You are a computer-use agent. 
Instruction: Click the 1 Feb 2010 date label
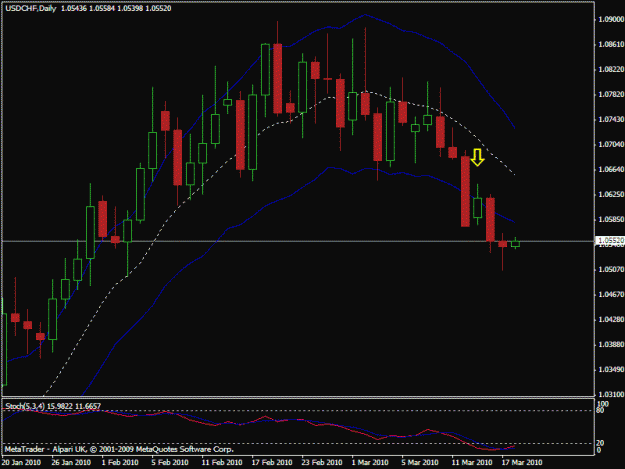pos(120,463)
